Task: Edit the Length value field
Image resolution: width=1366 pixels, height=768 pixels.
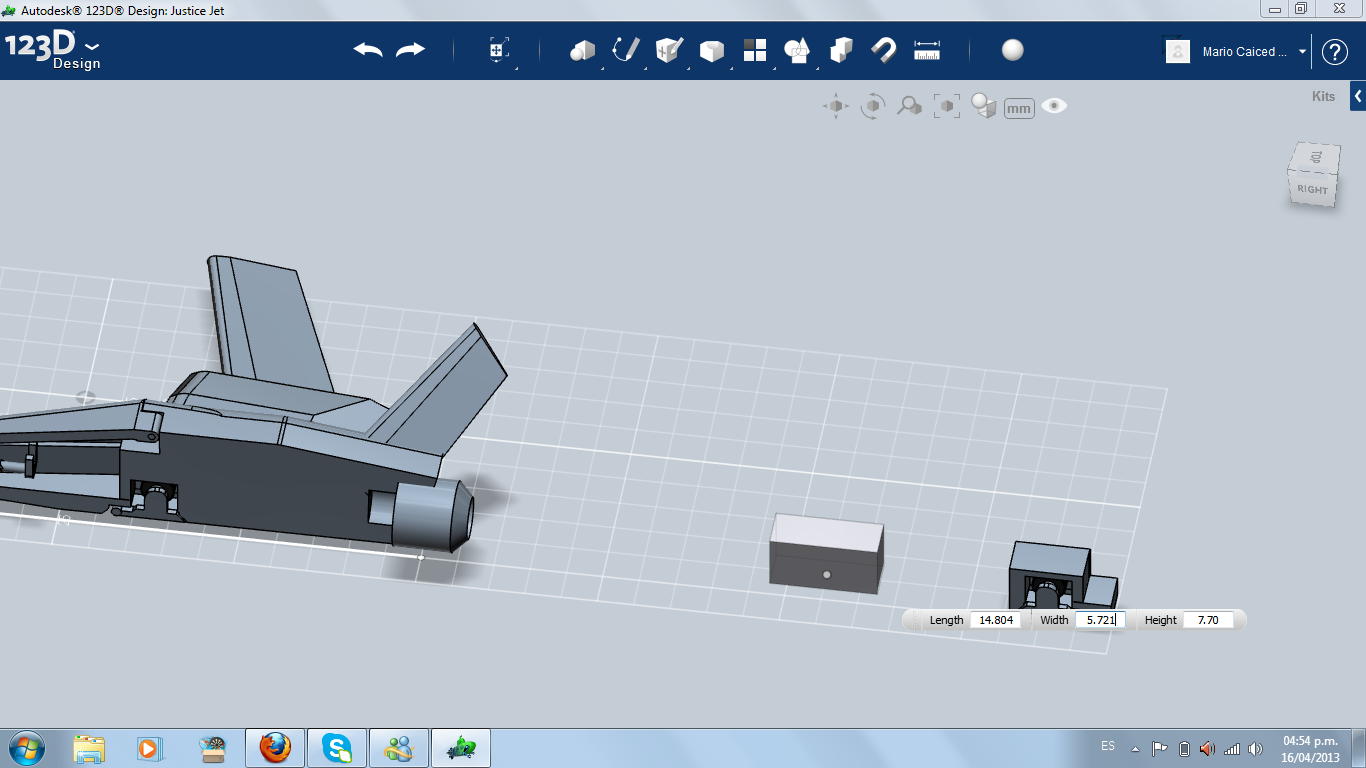Action: pyautogui.click(x=996, y=620)
